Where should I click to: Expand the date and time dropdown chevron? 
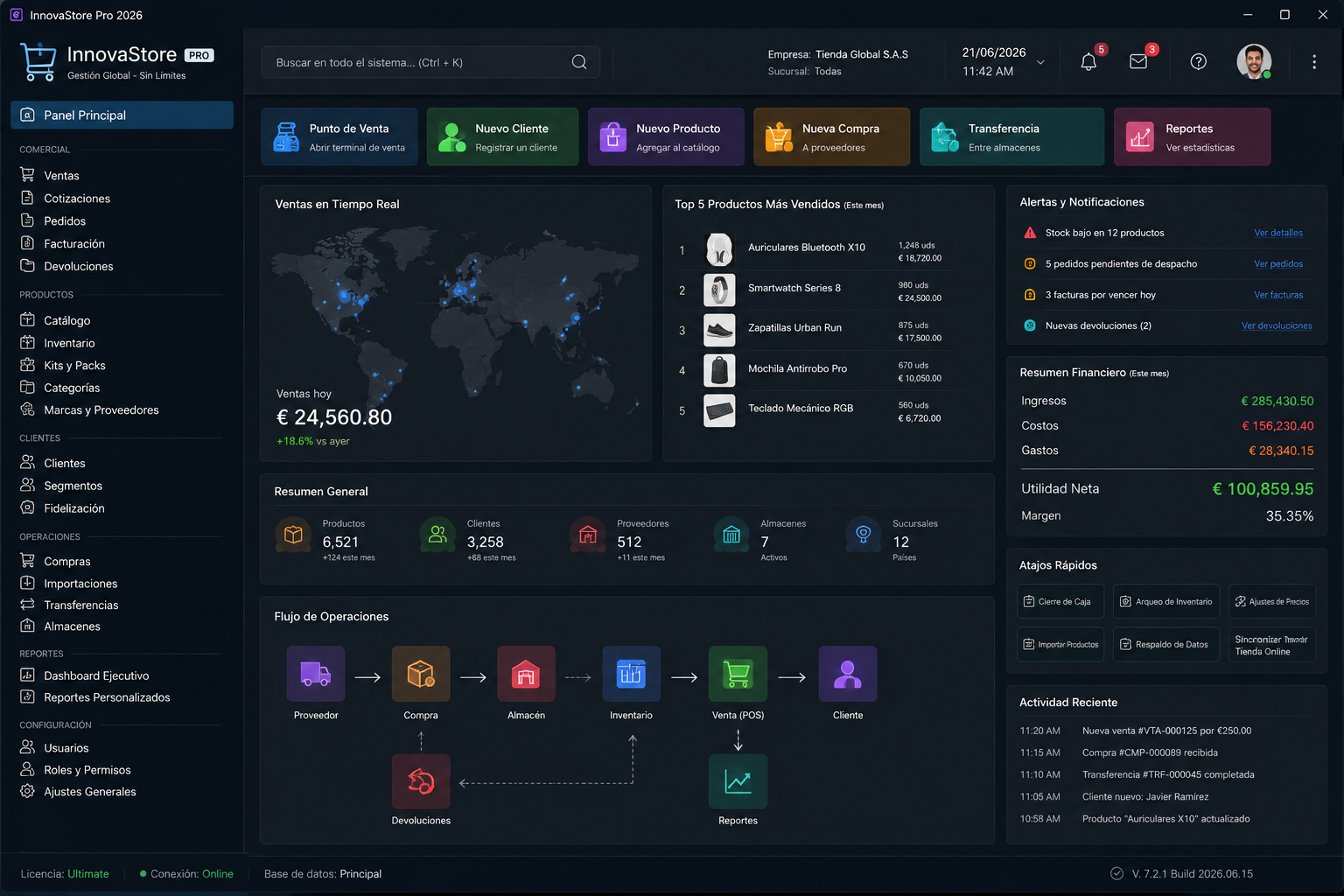pyautogui.click(x=1040, y=62)
